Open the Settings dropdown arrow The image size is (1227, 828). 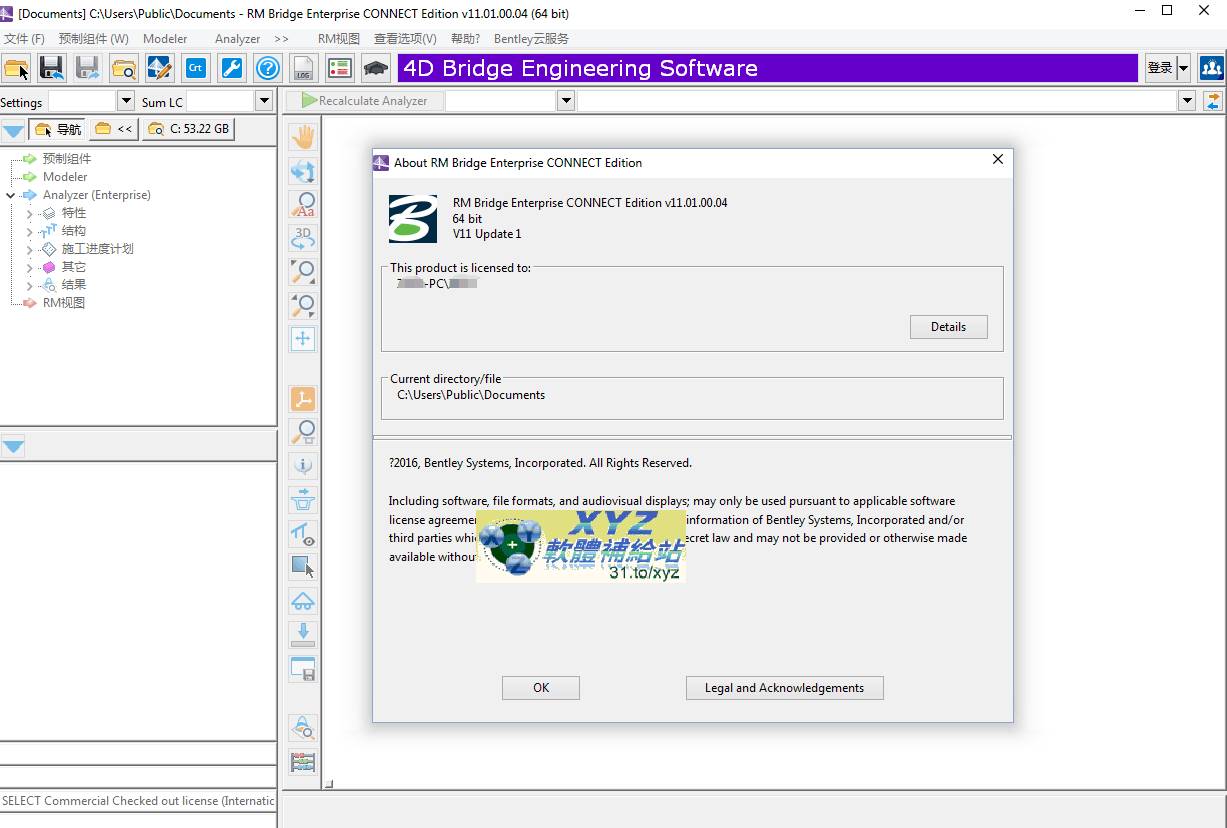click(126, 101)
